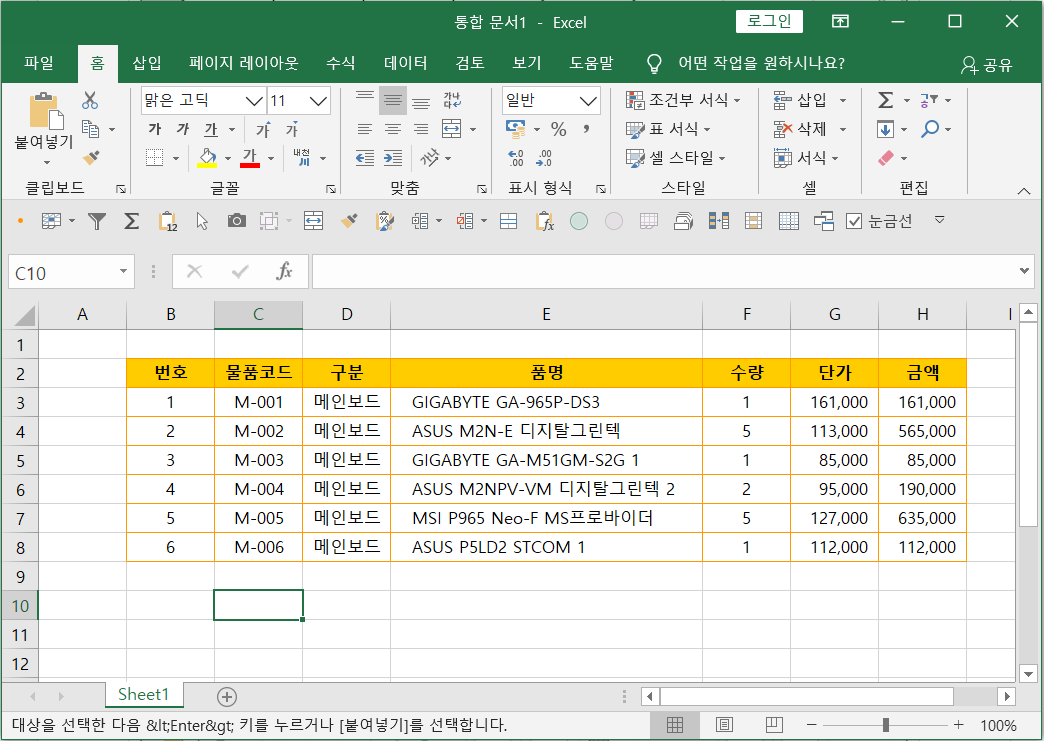
Task: Click AutoSum sigma in editing group
Action: (x=886, y=101)
